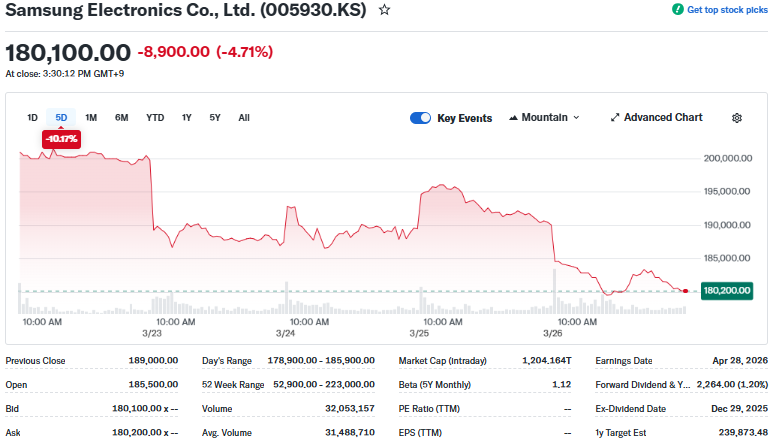Select the 5D time range tab

[61, 118]
